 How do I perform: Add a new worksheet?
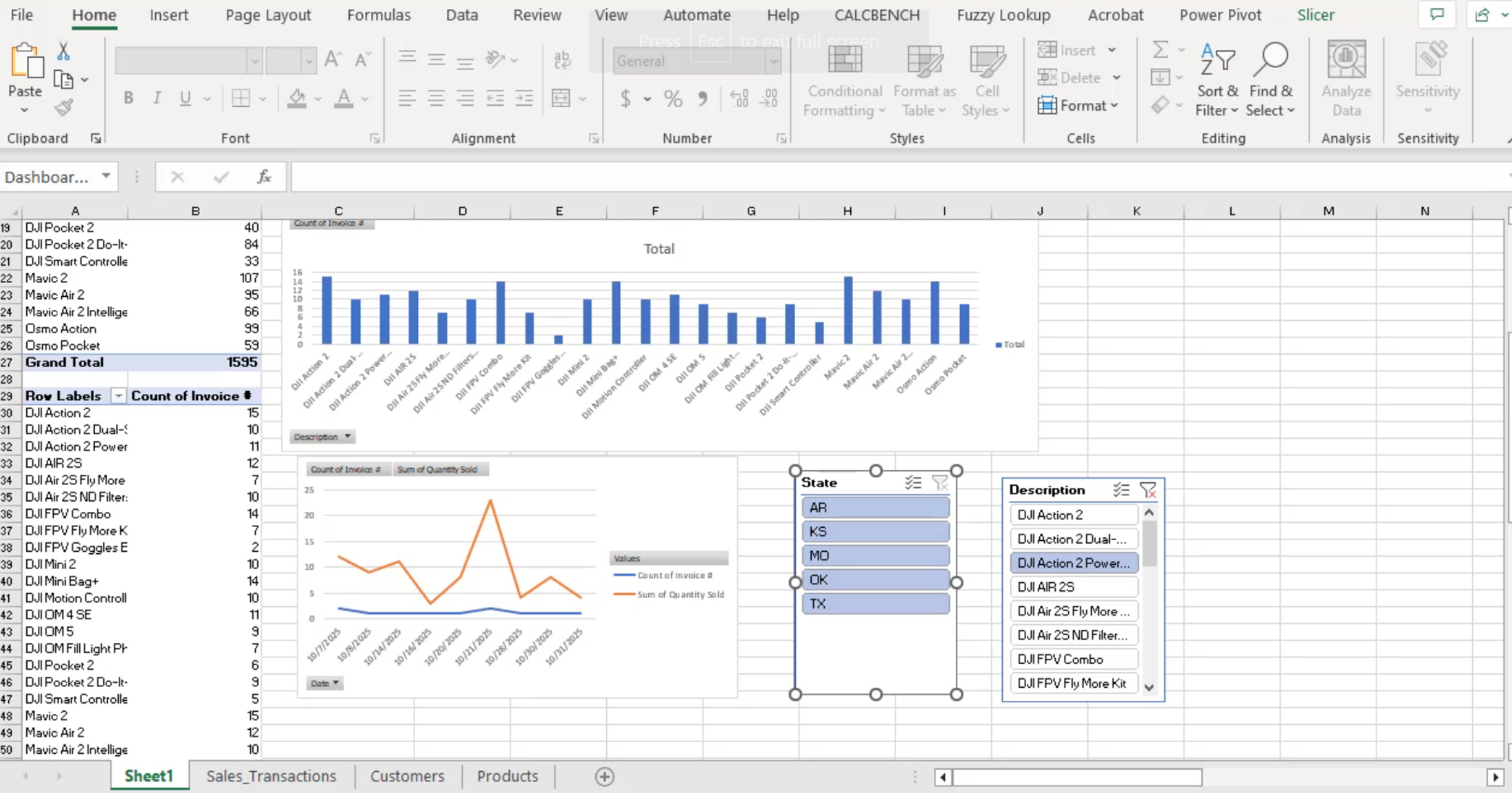(x=603, y=776)
